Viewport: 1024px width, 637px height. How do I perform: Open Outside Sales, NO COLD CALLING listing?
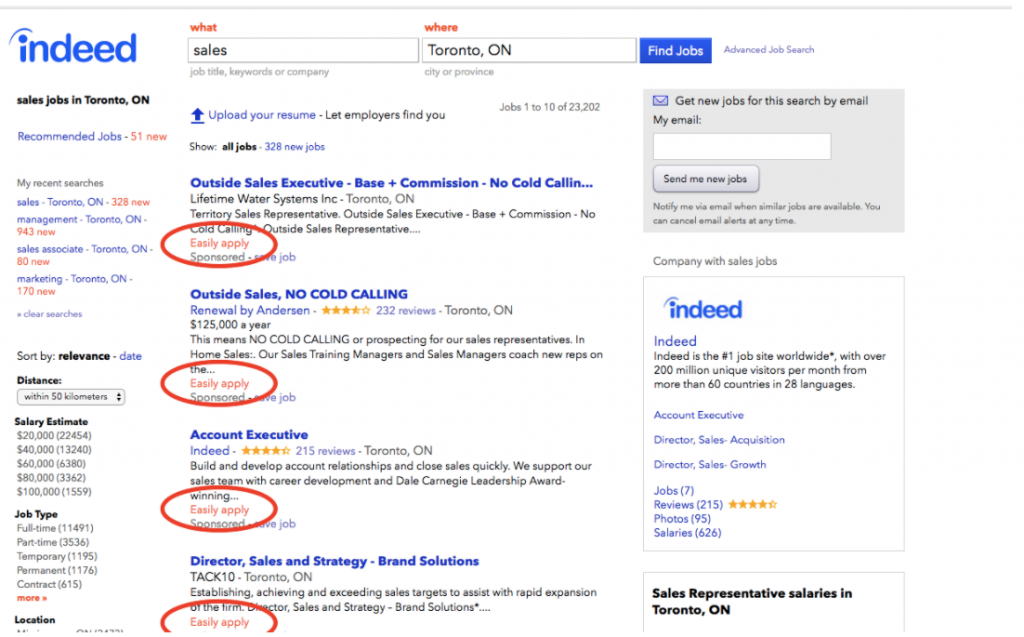pos(299,294)
